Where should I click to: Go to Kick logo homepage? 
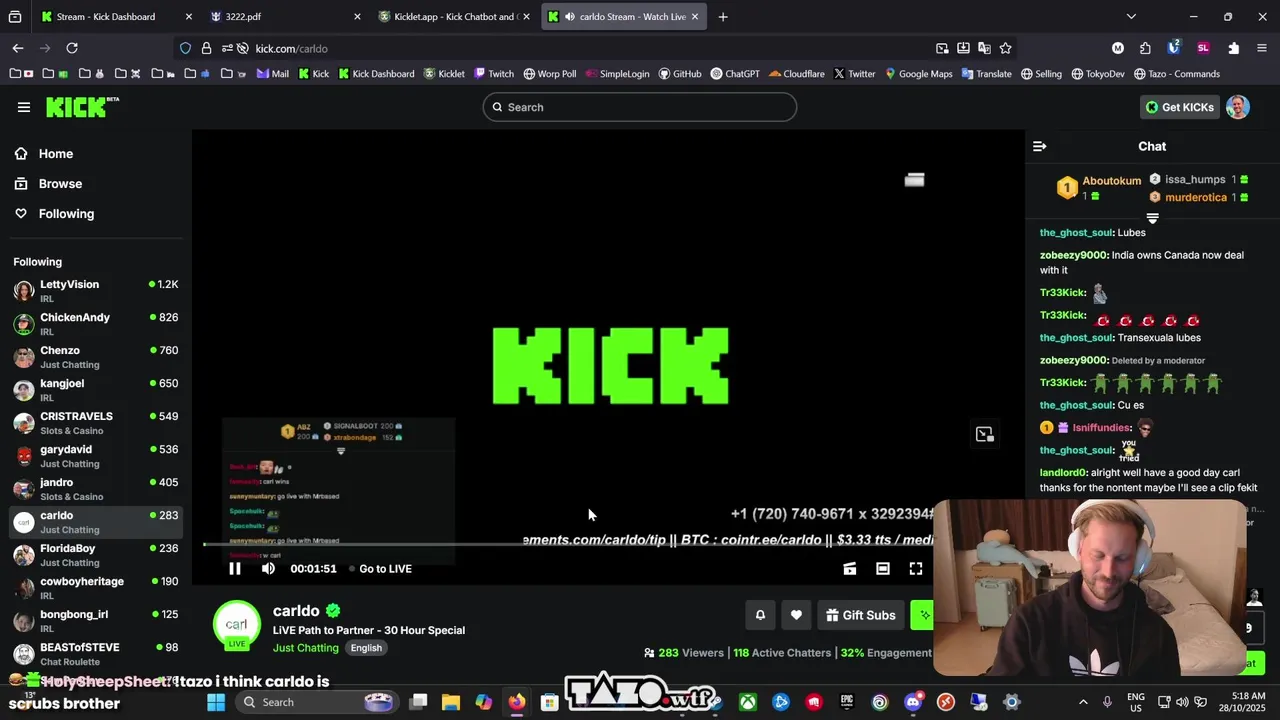[82, 107]
